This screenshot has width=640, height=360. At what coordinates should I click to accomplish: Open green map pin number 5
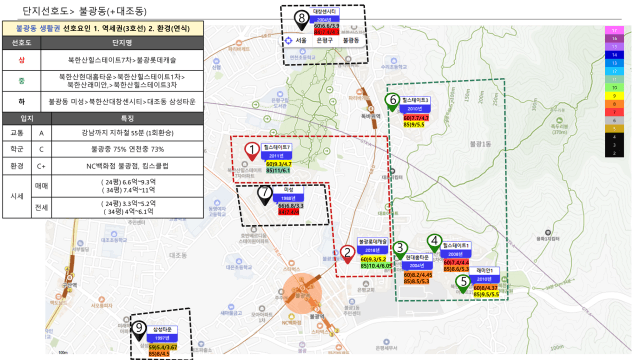point(463,283)
